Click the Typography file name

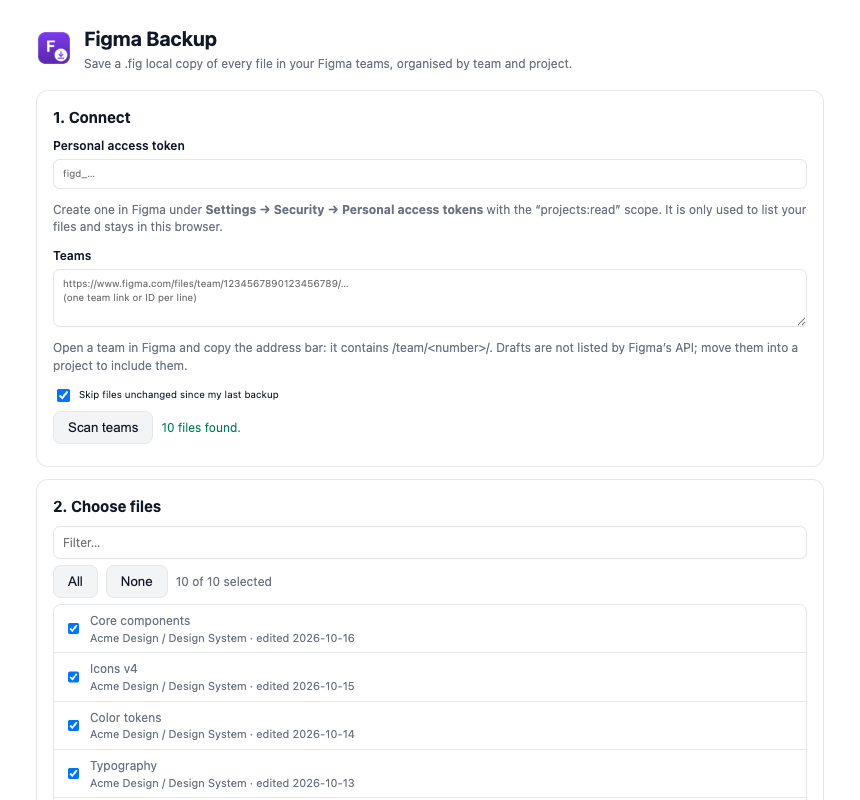[123, 766]
